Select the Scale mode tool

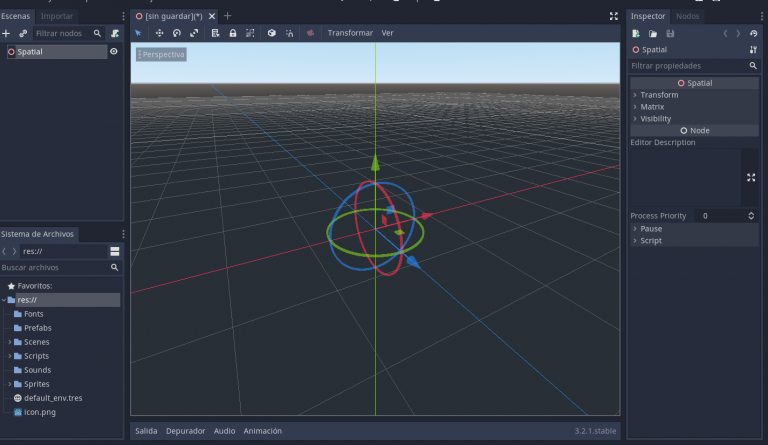pyautogui.click(x=194, y=33)
